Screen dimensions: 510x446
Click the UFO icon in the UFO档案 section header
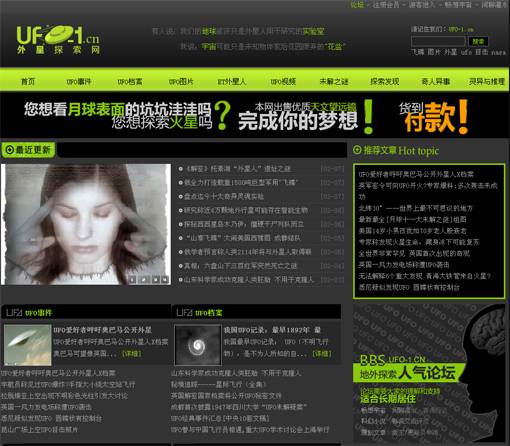[x=184, y=313]
